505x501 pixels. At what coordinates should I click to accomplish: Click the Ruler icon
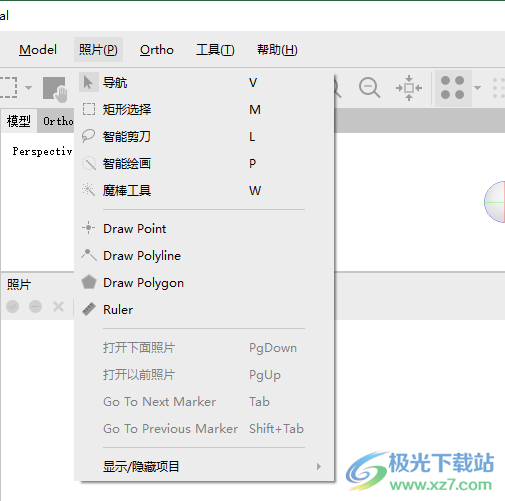pyautogui.click(x=89, y=309)
